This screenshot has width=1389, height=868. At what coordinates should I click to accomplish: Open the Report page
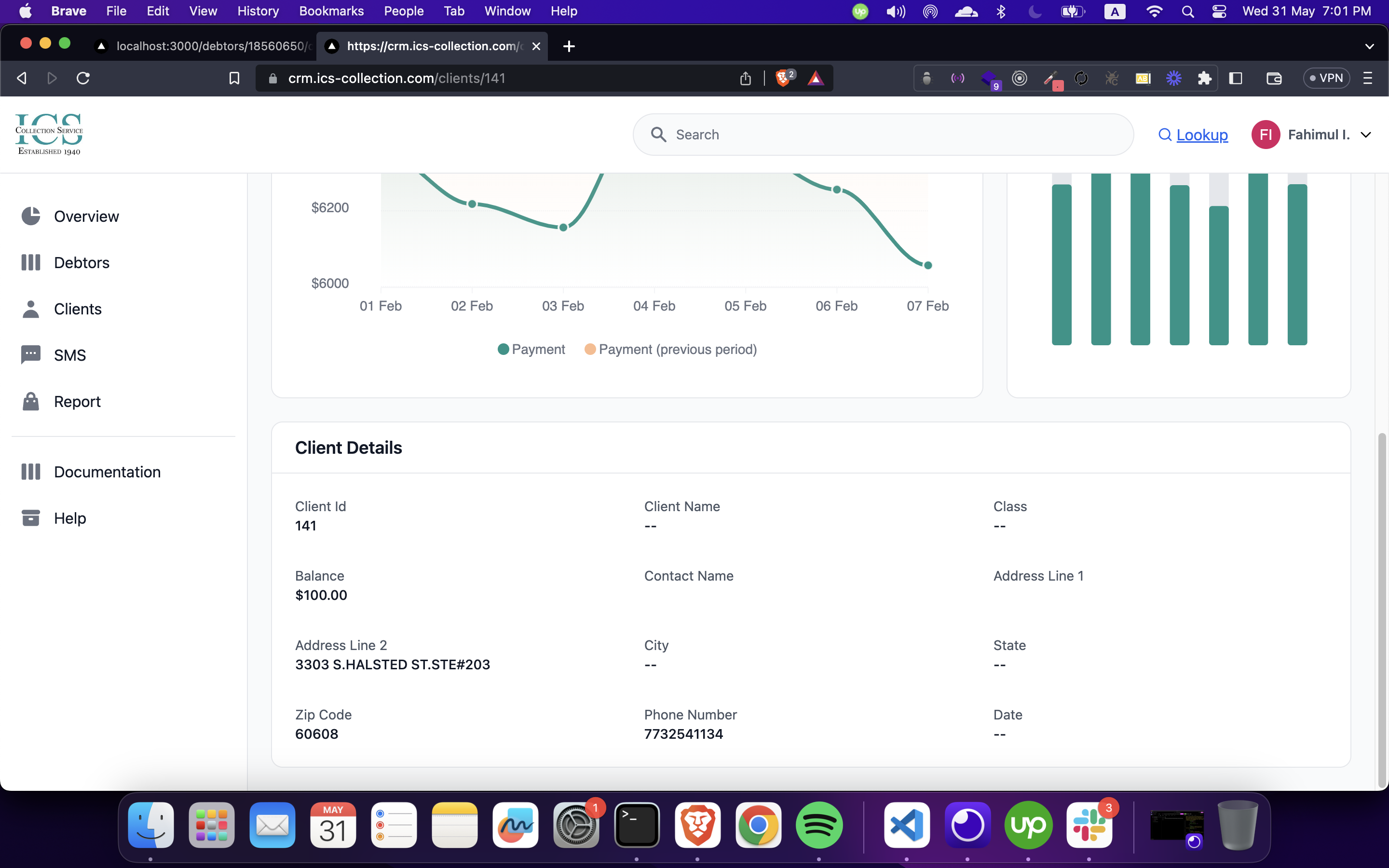click(77, 402)
